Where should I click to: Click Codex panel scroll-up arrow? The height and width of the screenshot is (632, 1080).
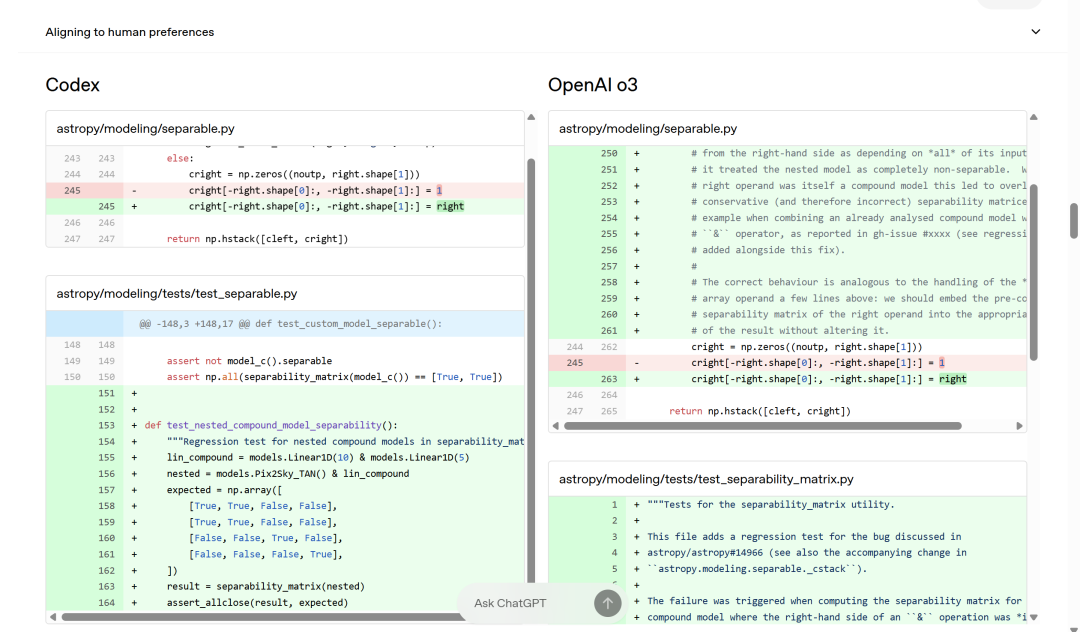(531, 117)
